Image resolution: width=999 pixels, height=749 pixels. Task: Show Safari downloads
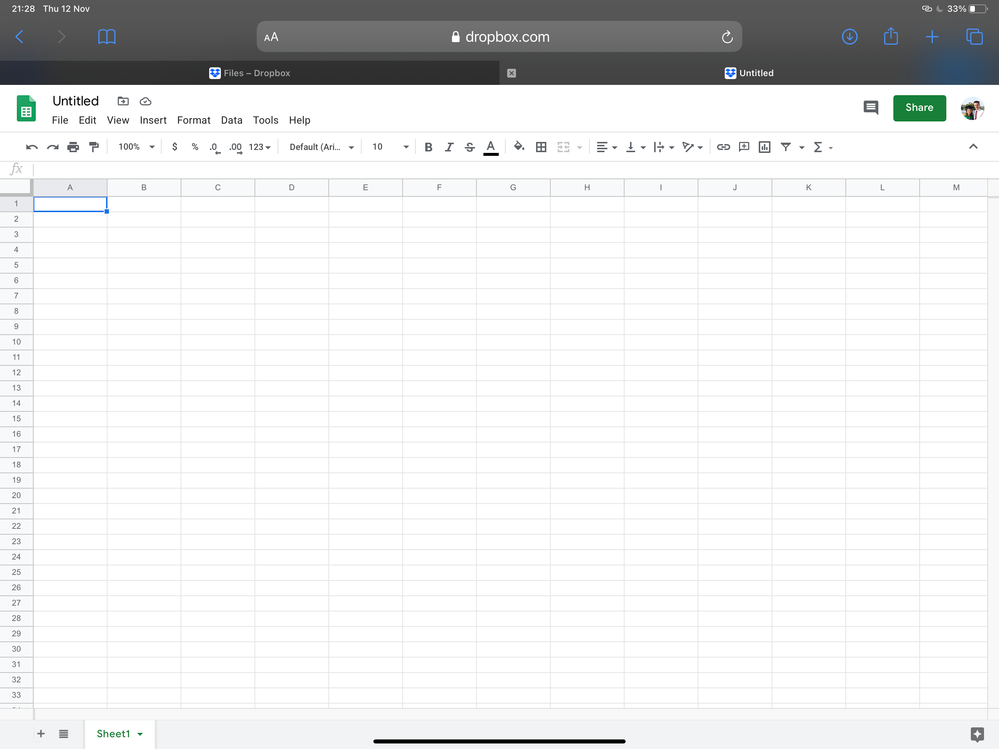[x=849, y=37]
